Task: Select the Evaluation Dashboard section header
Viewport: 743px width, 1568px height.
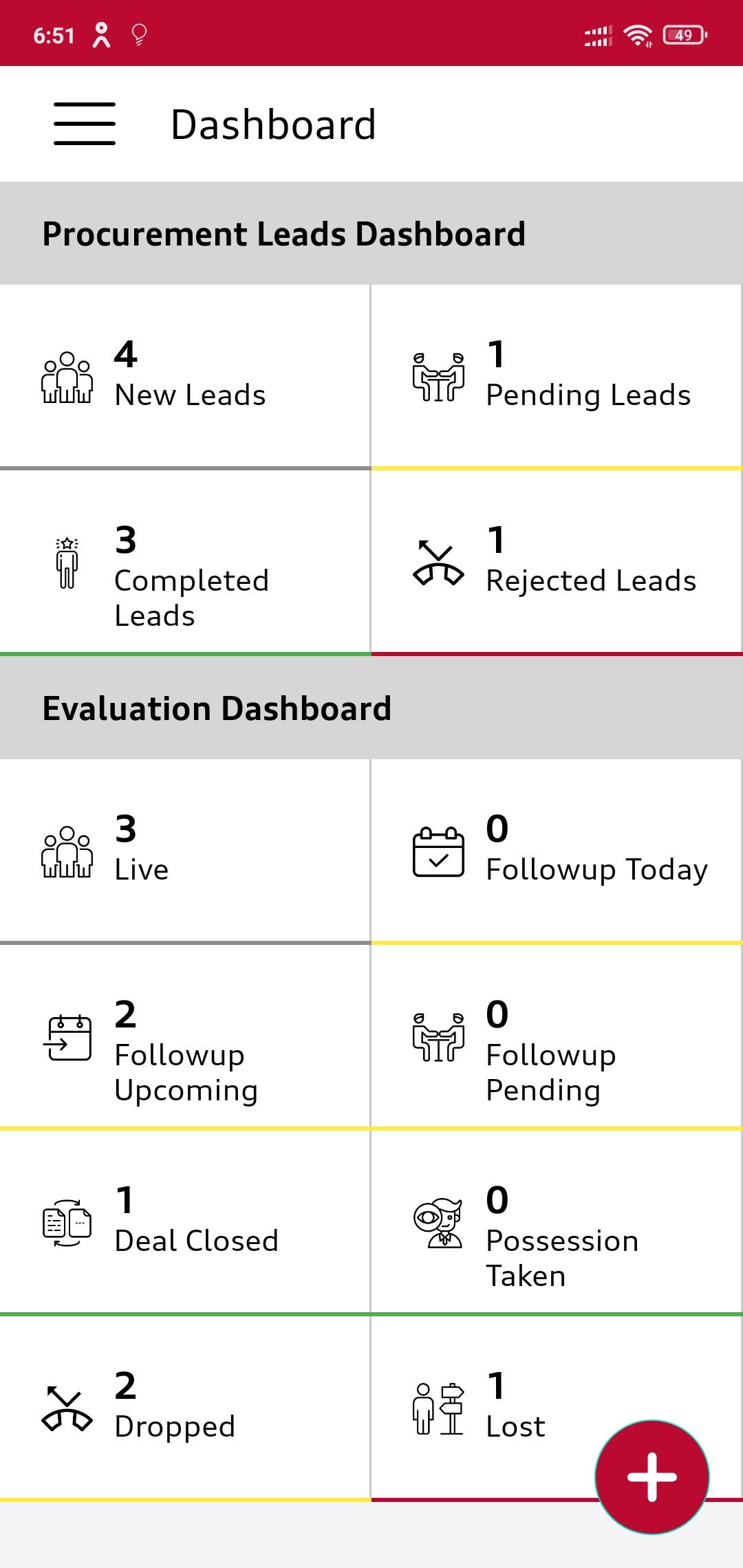Action: (x=217, y=708)
